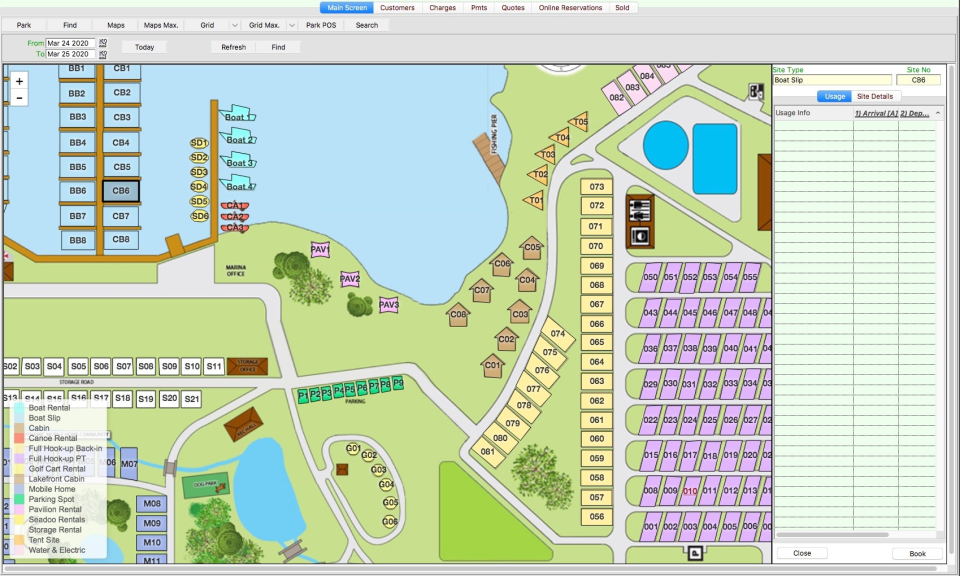The width and height of the screenshot is (960, 576).
Task: Collapse the Usage Info column with the chevron
Action: click(939, 112)
